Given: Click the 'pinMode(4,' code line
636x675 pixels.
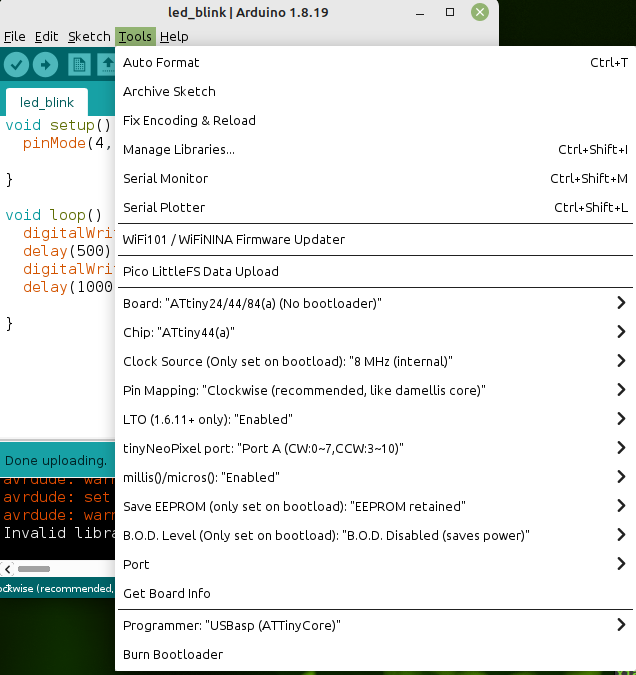Looking at the screenshot, I should [x=68, y=143].
